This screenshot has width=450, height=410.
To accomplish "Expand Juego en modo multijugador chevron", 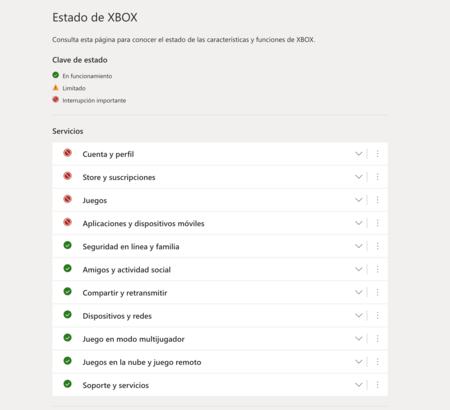I will pyautogui.click(x=359, y=338).
